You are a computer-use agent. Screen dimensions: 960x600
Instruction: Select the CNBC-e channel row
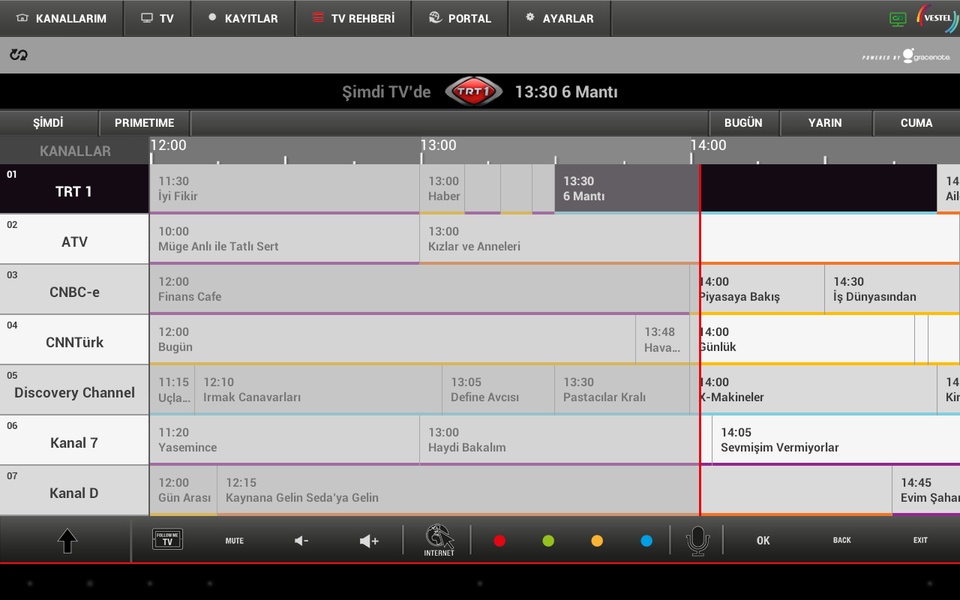[74, 289]
